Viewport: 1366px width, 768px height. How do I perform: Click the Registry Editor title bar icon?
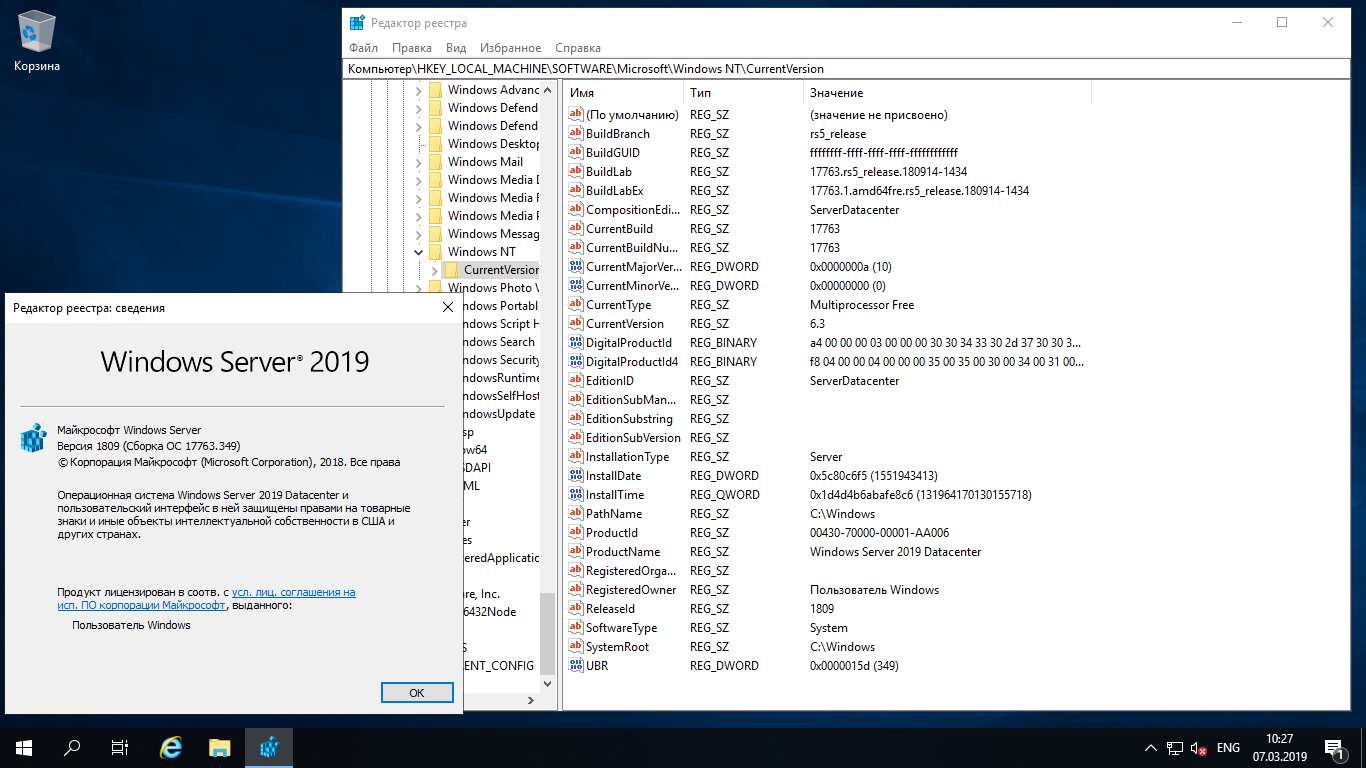point(357,22)
